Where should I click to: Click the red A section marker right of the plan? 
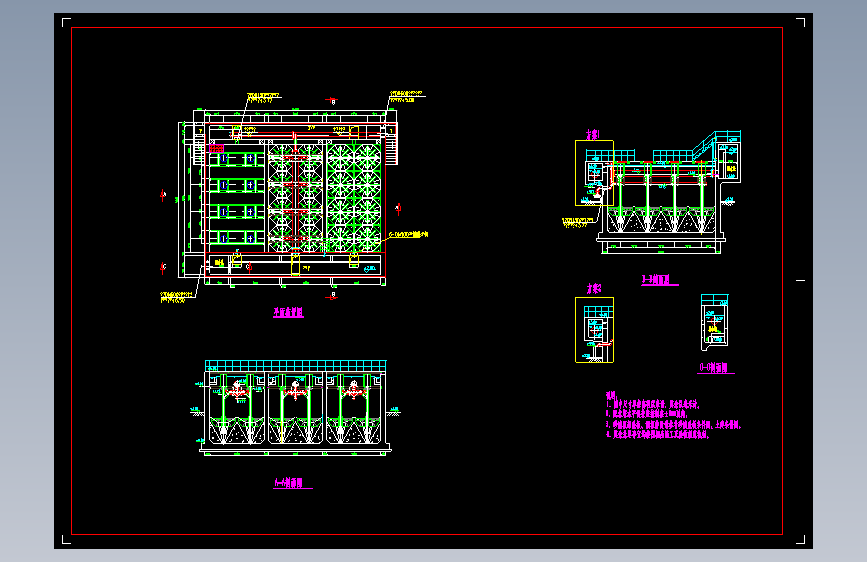point(398,209)
